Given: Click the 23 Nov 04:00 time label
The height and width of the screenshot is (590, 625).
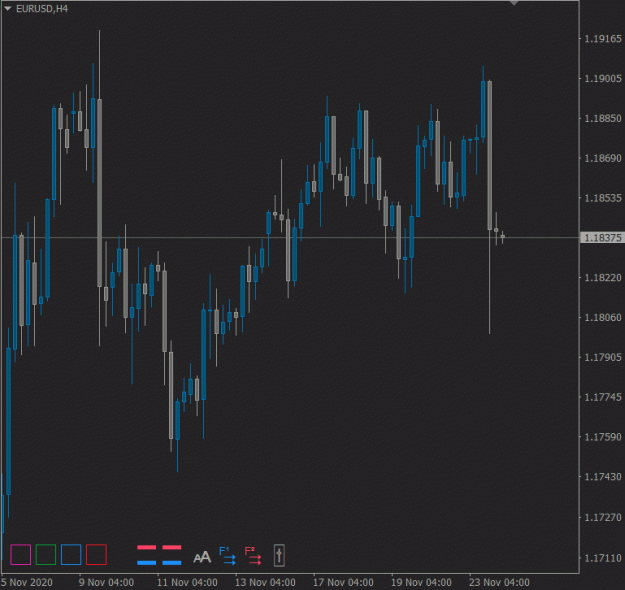Looking at the screenshot, I should click(499, 582).
